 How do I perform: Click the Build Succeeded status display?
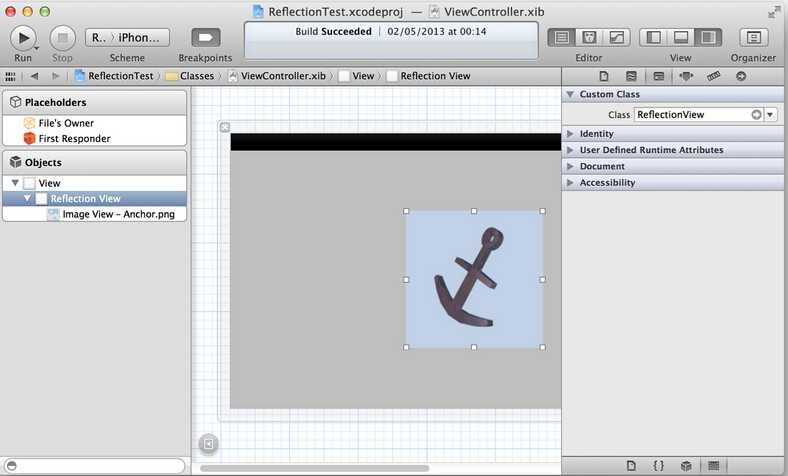coord(391,40)
